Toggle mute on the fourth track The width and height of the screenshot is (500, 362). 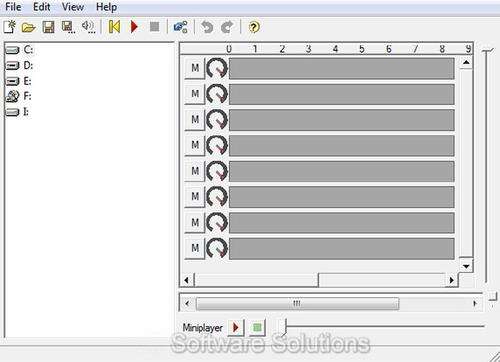[x=195, y=145]
